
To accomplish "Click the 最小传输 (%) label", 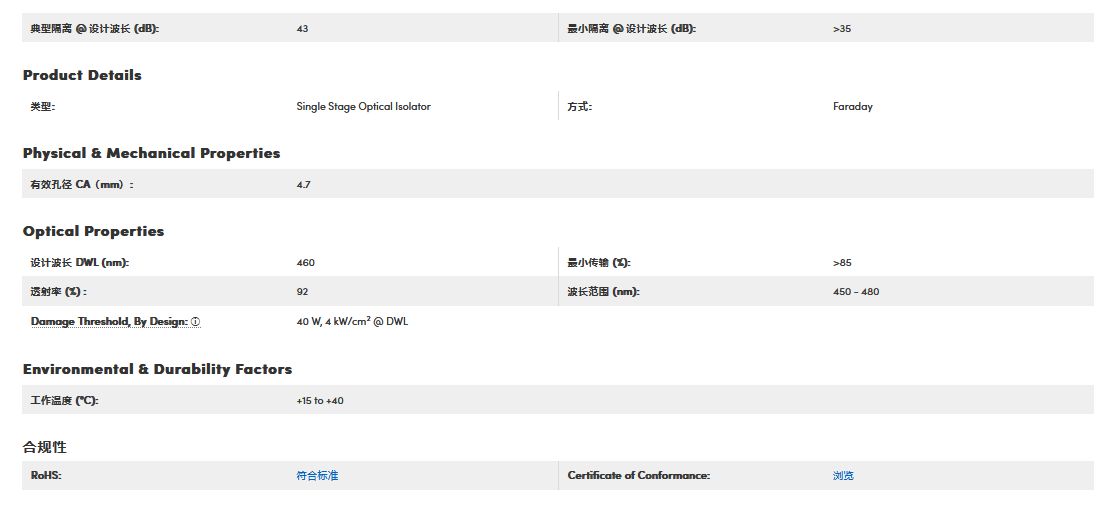I will (x=599, y=263).
